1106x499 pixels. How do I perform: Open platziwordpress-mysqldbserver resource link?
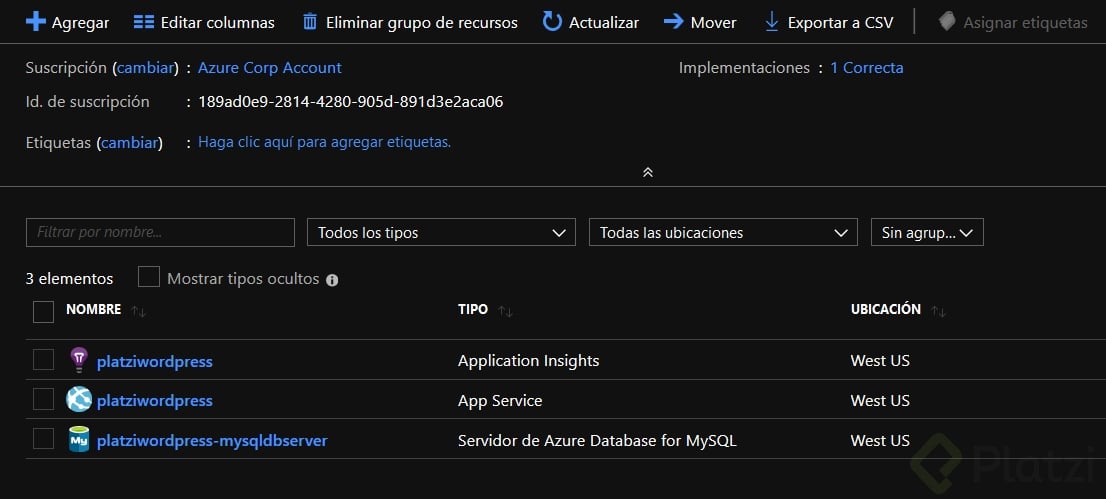(212, 440)
